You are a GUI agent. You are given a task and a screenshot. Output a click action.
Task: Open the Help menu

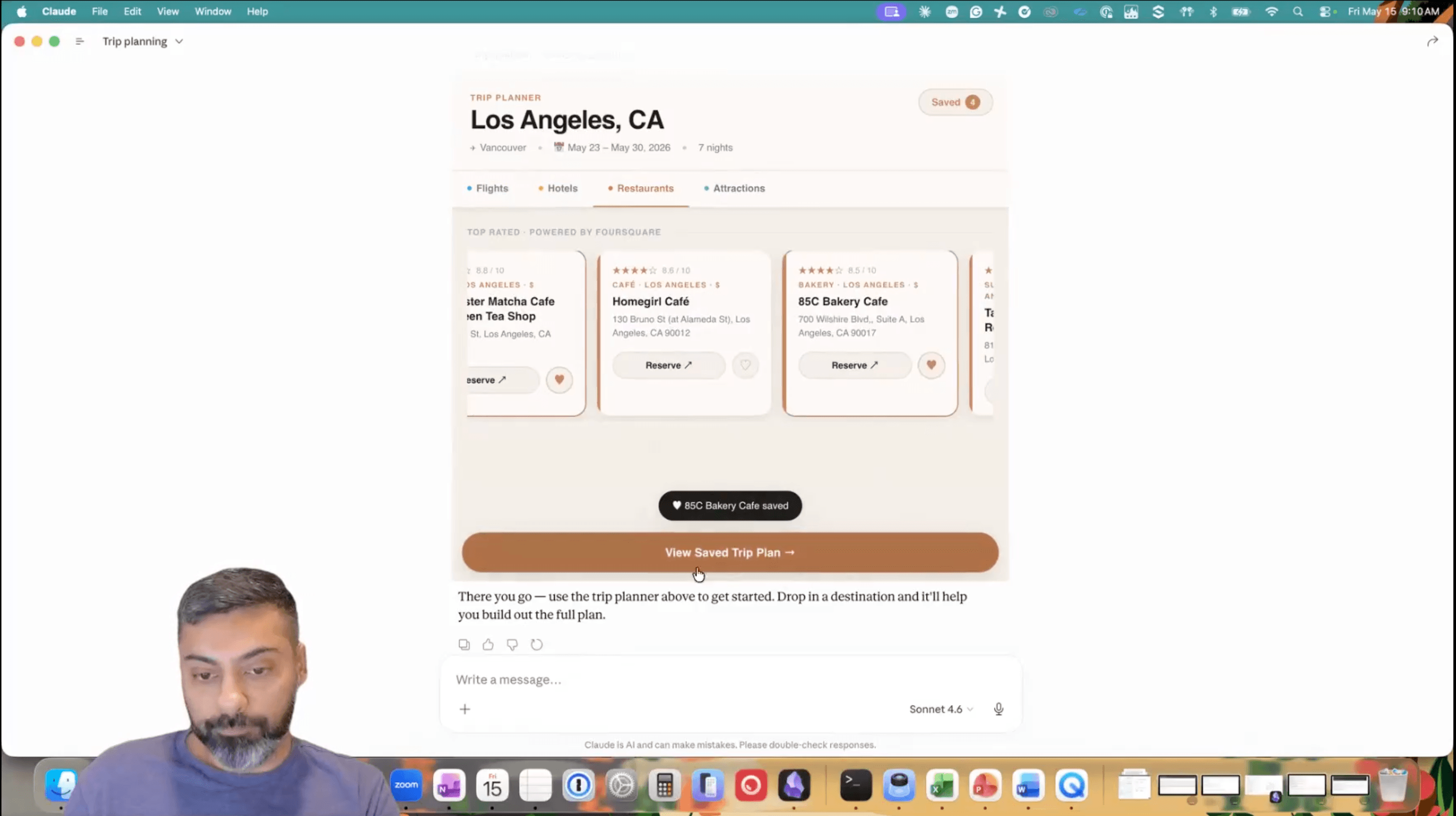(257, 11)
